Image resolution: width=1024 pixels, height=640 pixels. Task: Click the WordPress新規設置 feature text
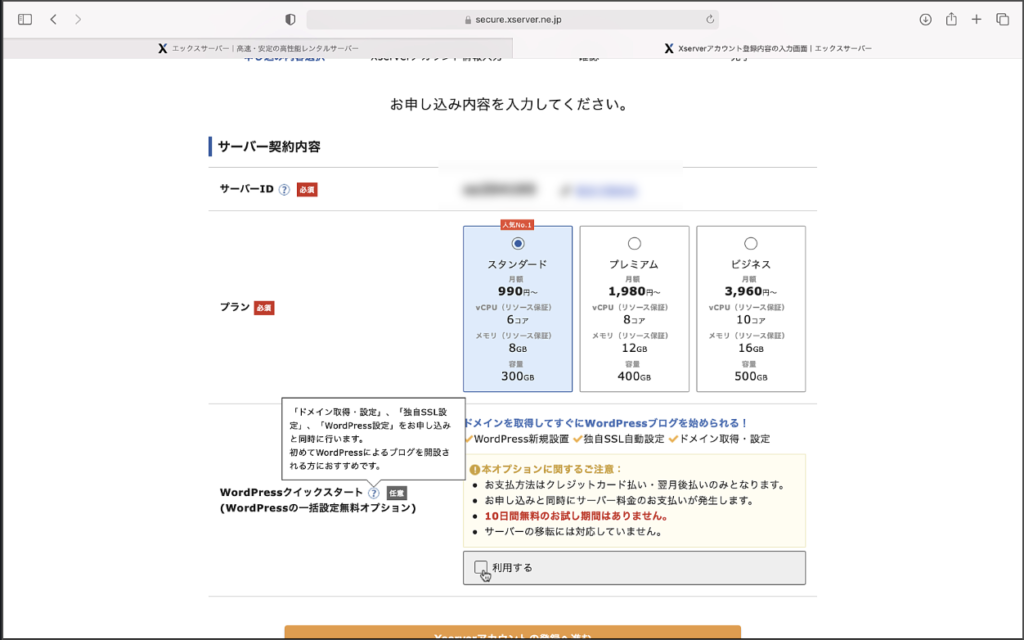(x=521, y=440)
